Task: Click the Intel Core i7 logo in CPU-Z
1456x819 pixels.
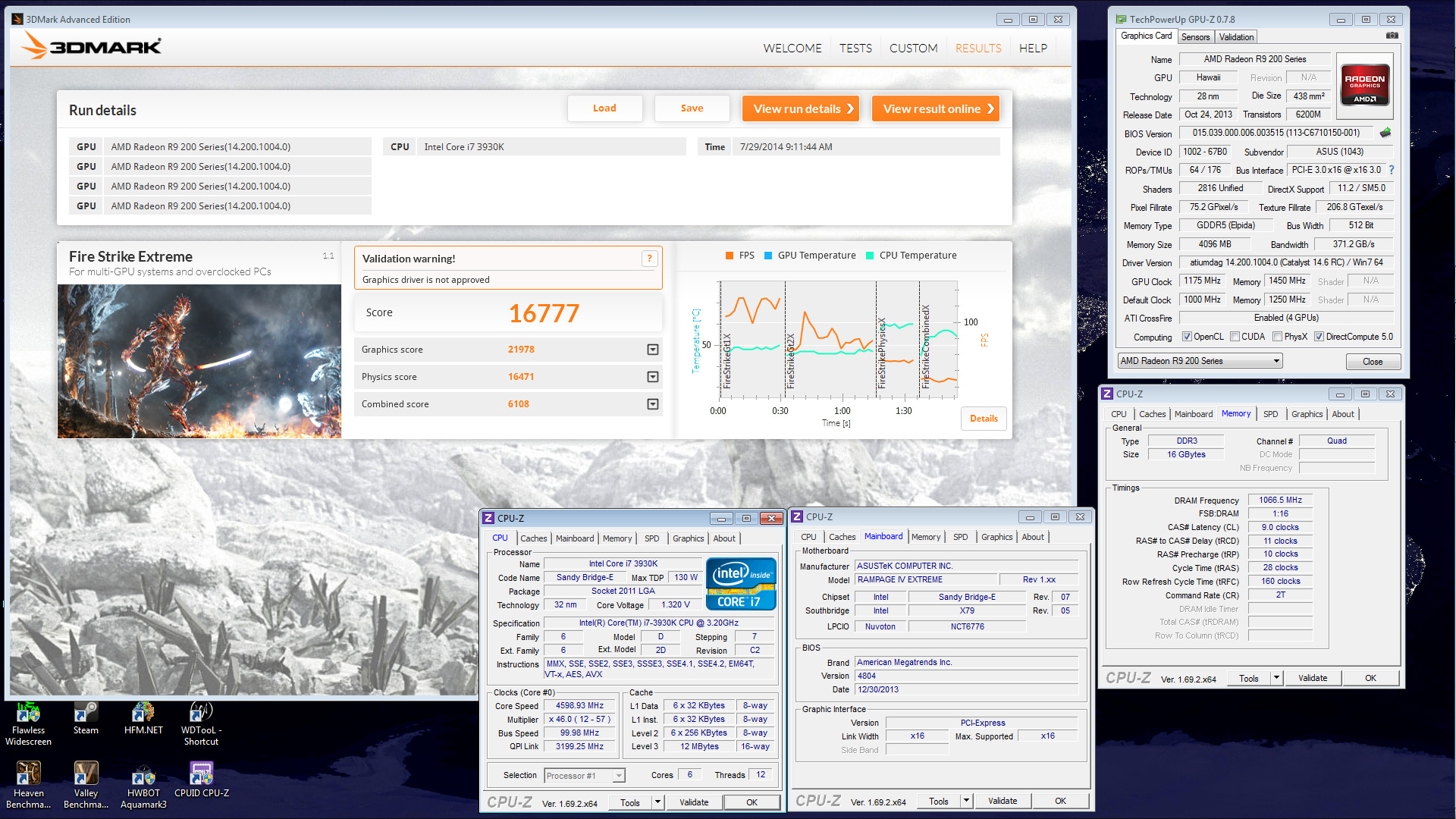Action: (x=741, y=584)
